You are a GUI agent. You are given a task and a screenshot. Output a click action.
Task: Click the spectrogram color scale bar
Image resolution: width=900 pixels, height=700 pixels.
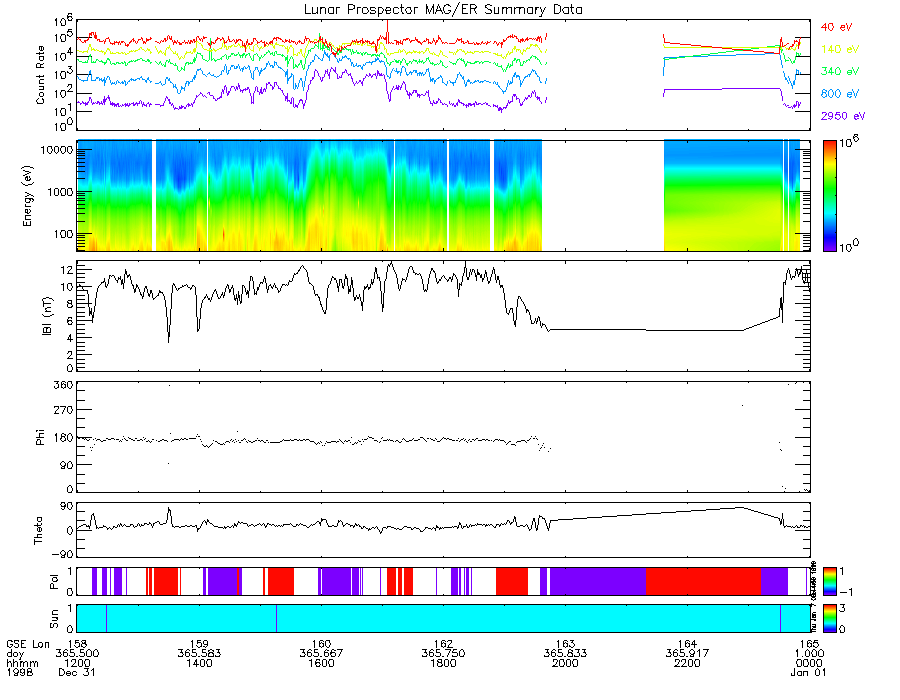(x=829, y=196)
